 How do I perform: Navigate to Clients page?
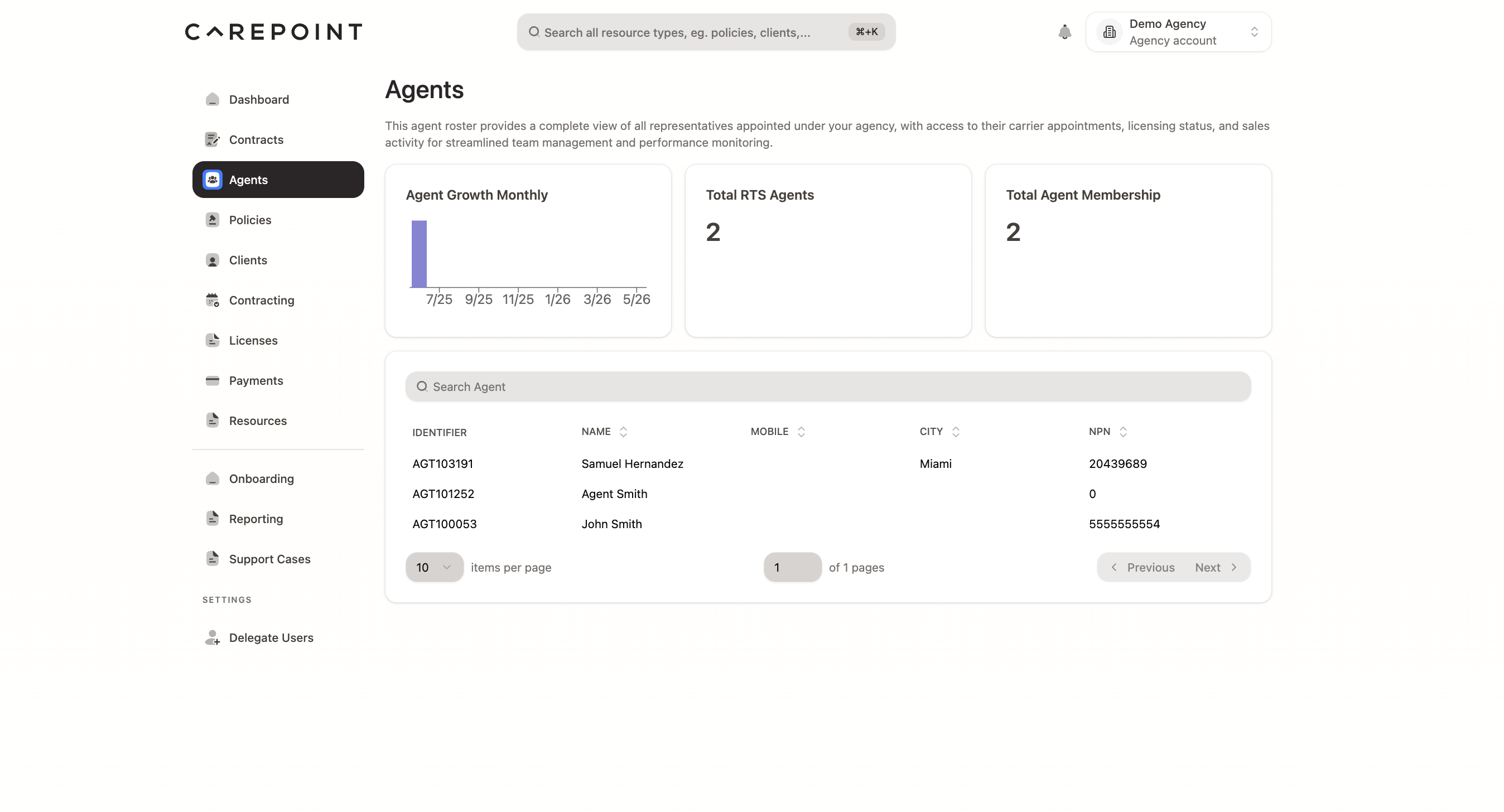coord(278,260)
